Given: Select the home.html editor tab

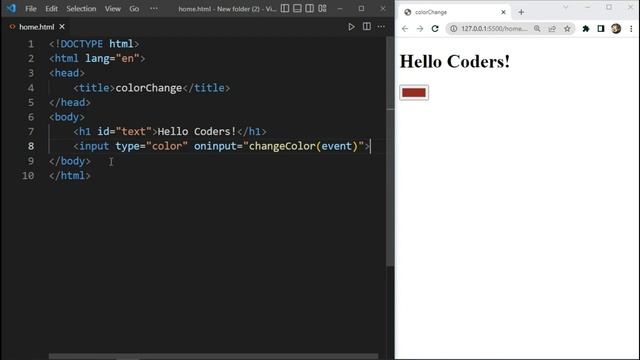Looking at the screenshot, I should coord(36,27).
